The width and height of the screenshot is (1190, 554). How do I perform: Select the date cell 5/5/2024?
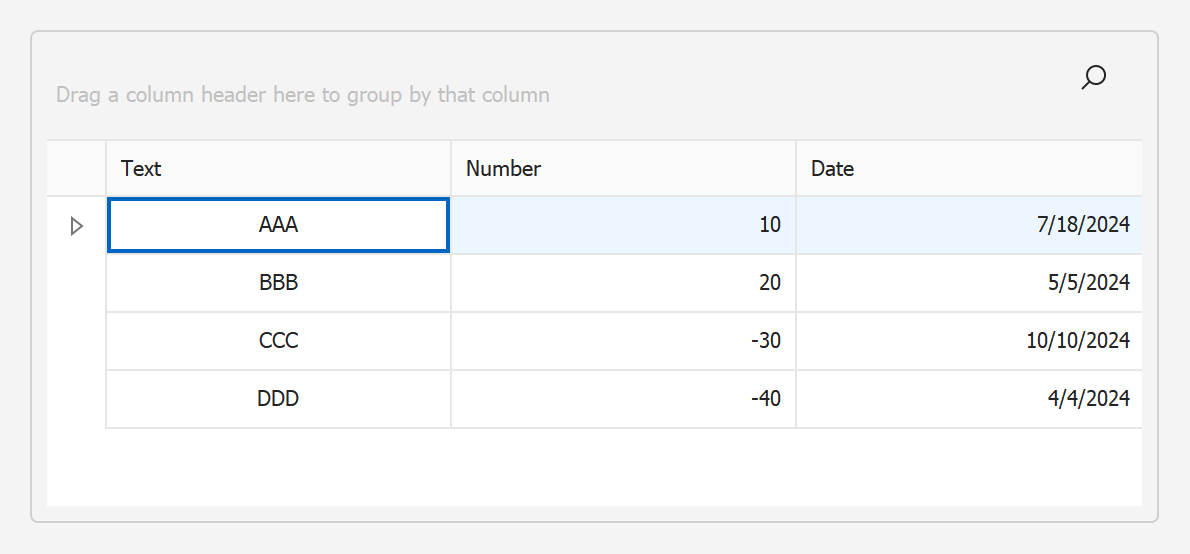tap(968, 283)
